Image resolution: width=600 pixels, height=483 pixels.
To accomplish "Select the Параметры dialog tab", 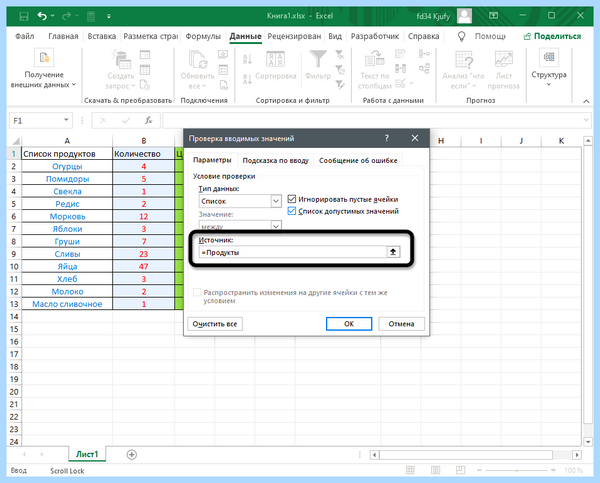I will (212, 160).
